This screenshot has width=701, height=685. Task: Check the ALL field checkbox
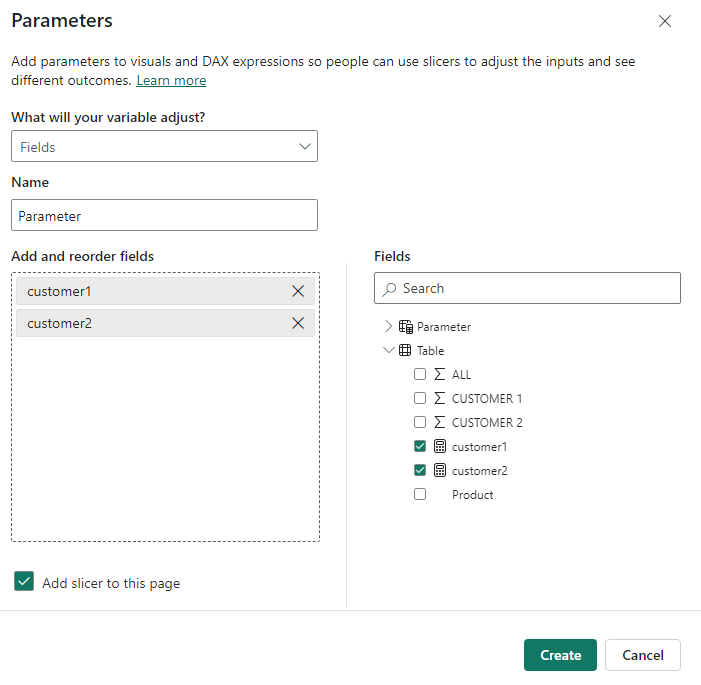tap(420, 374)
